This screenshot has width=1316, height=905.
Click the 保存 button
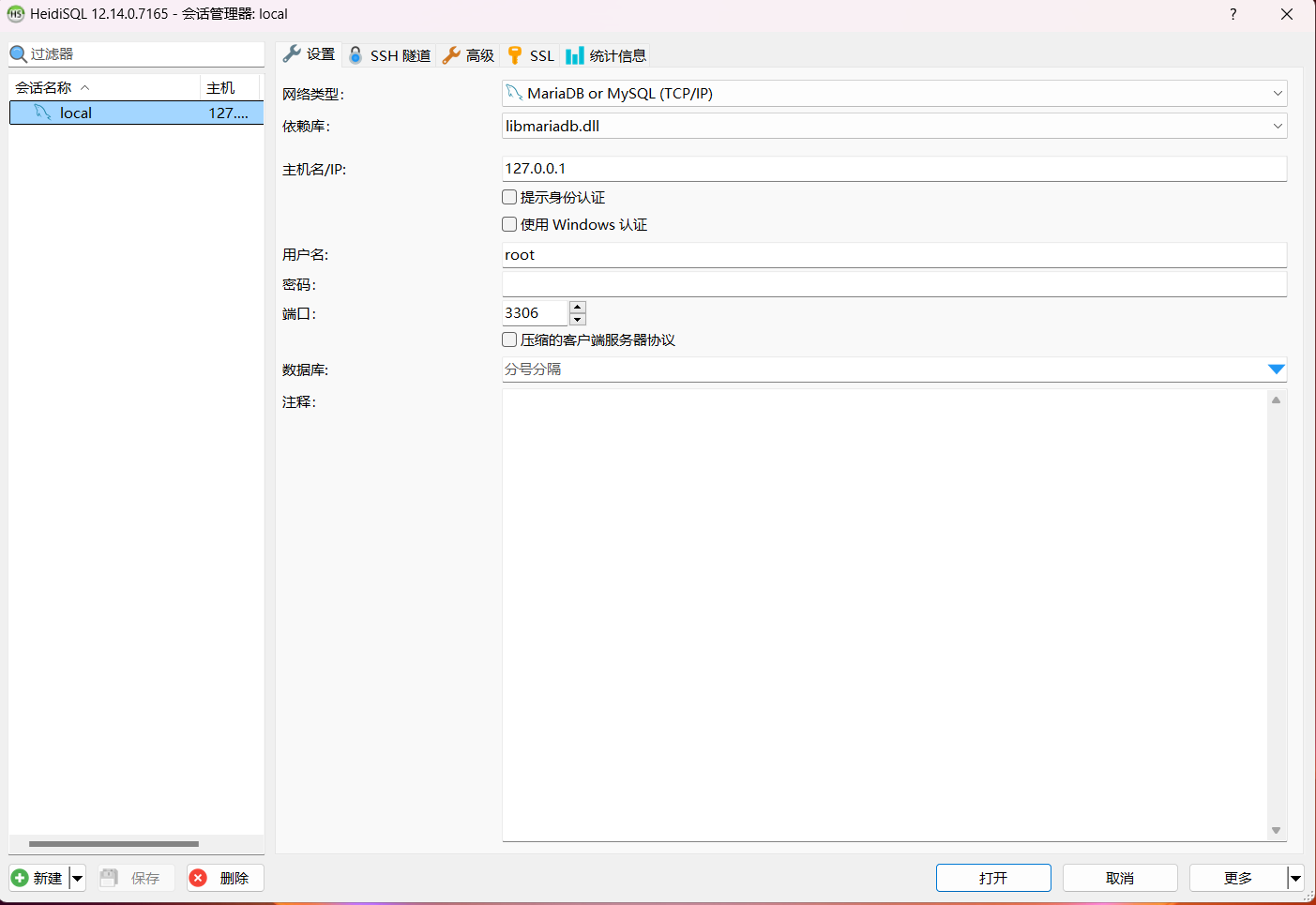pos(136,878)
